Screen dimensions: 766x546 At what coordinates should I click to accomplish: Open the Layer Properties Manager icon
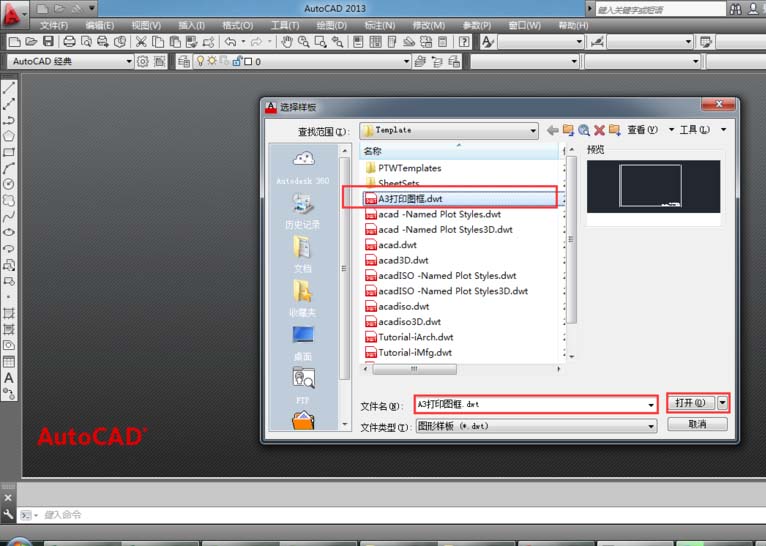184,62
